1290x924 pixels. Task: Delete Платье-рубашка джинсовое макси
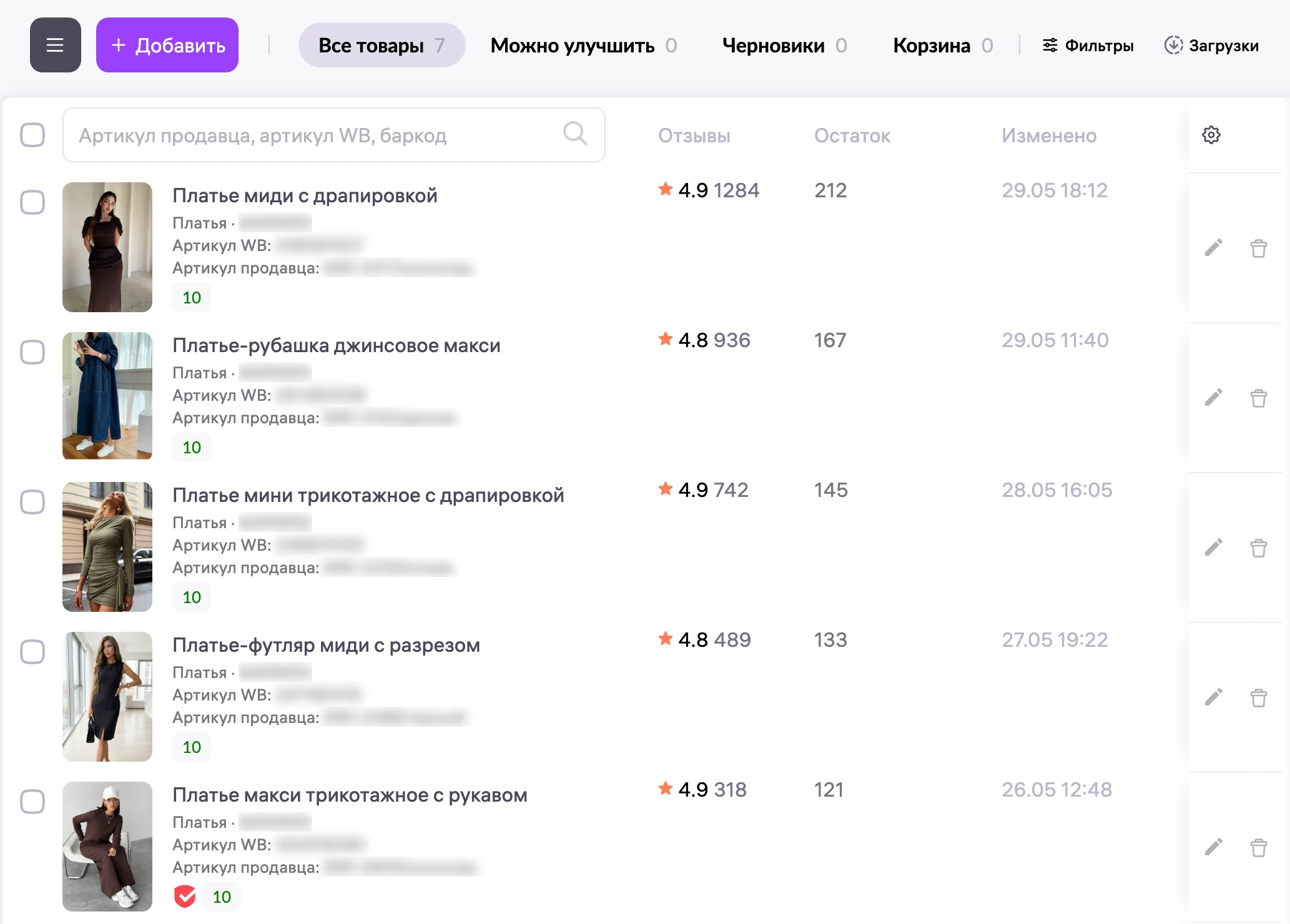point(1258,398)
